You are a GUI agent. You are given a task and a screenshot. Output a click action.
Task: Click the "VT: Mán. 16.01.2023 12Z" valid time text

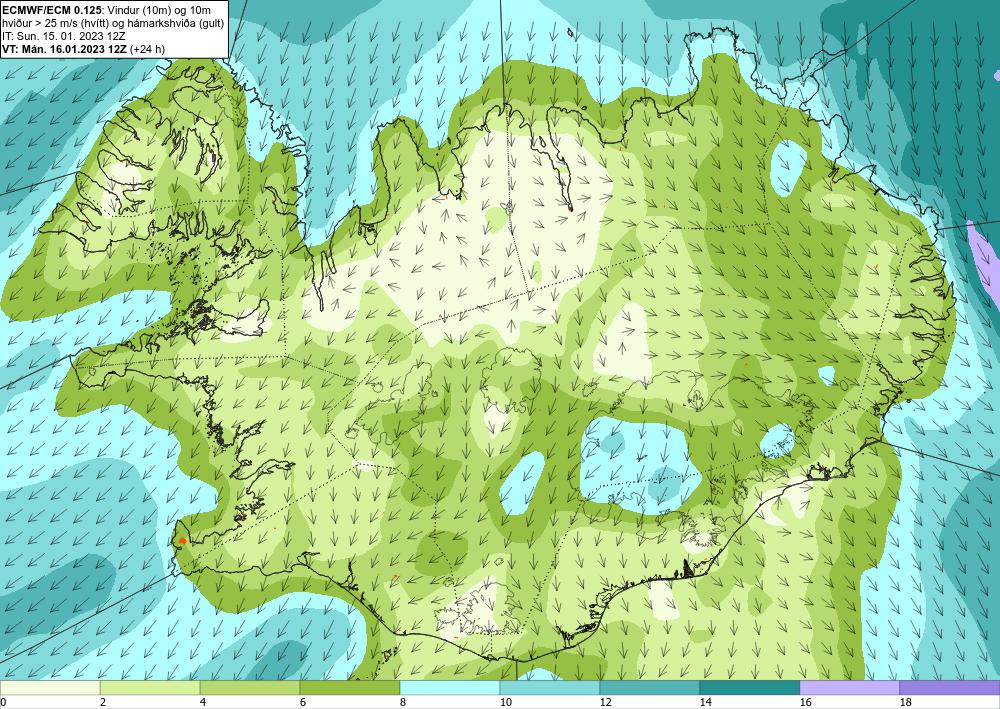(64, 48)
